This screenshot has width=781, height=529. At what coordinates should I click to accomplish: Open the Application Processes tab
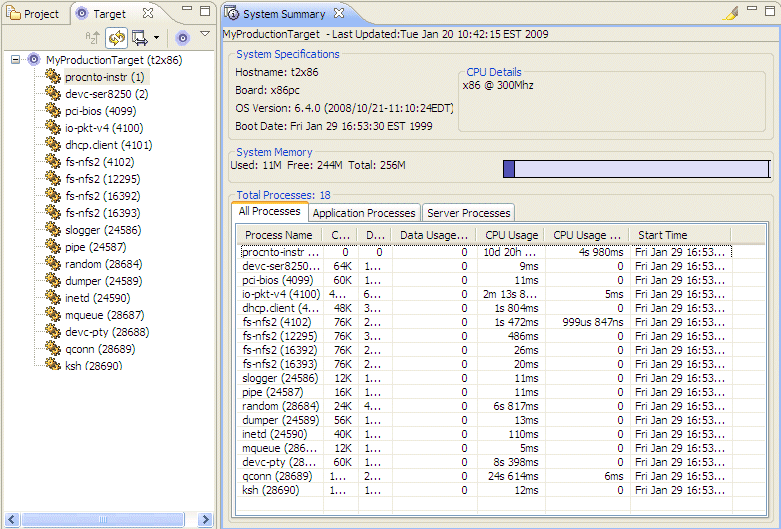tap(363, 213)
